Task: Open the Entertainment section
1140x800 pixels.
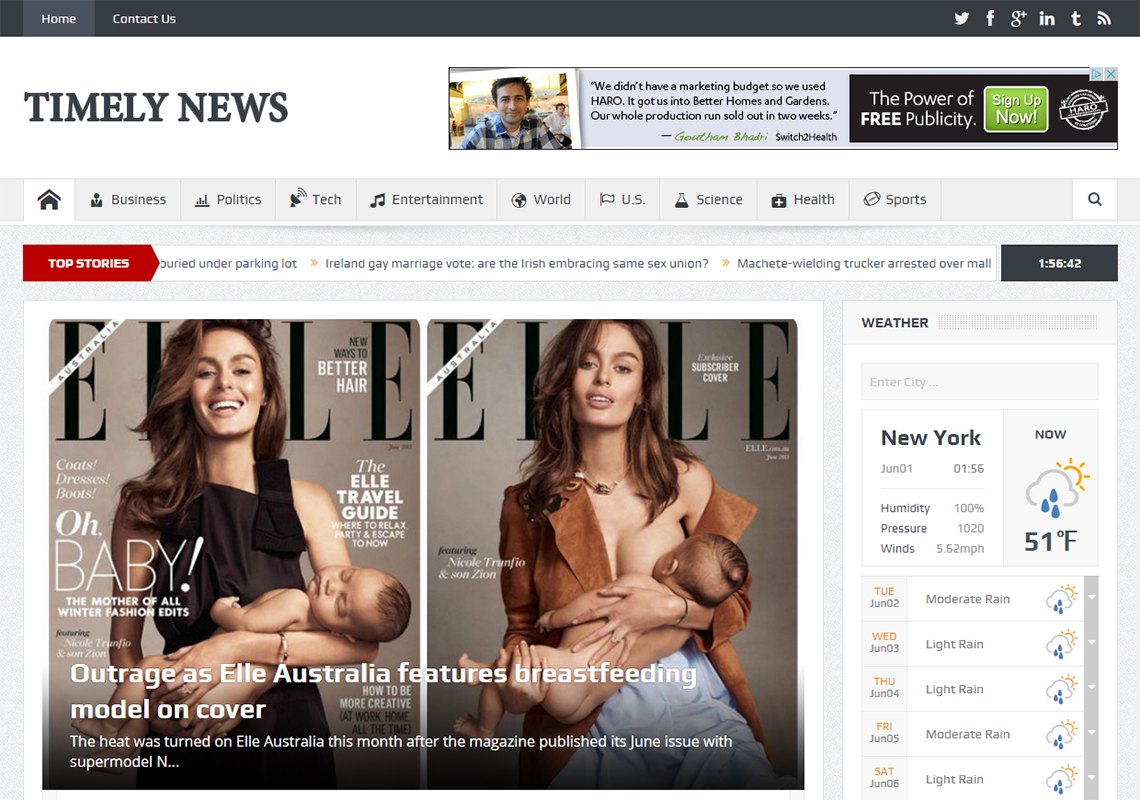Action: tap(427, 199)
